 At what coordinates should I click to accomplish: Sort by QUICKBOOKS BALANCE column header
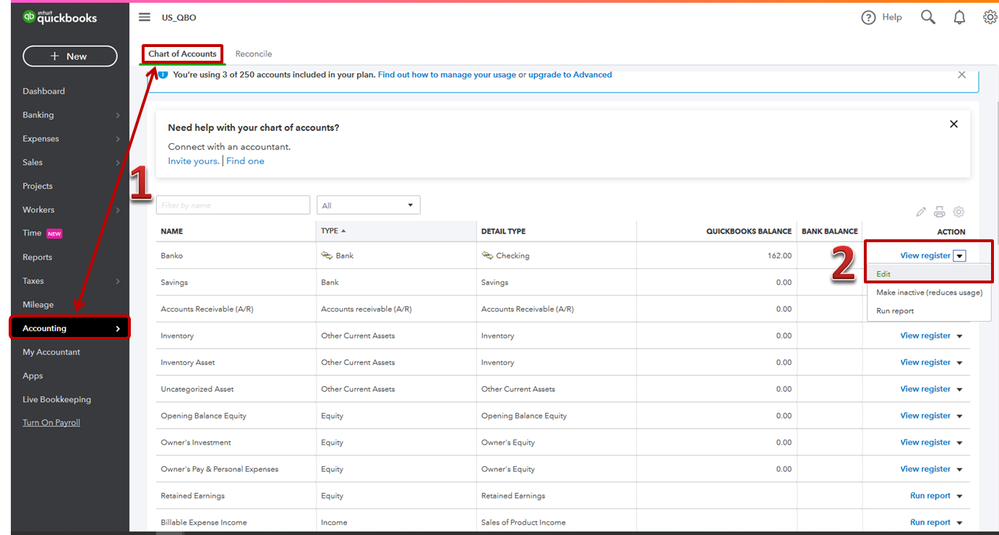749,231
